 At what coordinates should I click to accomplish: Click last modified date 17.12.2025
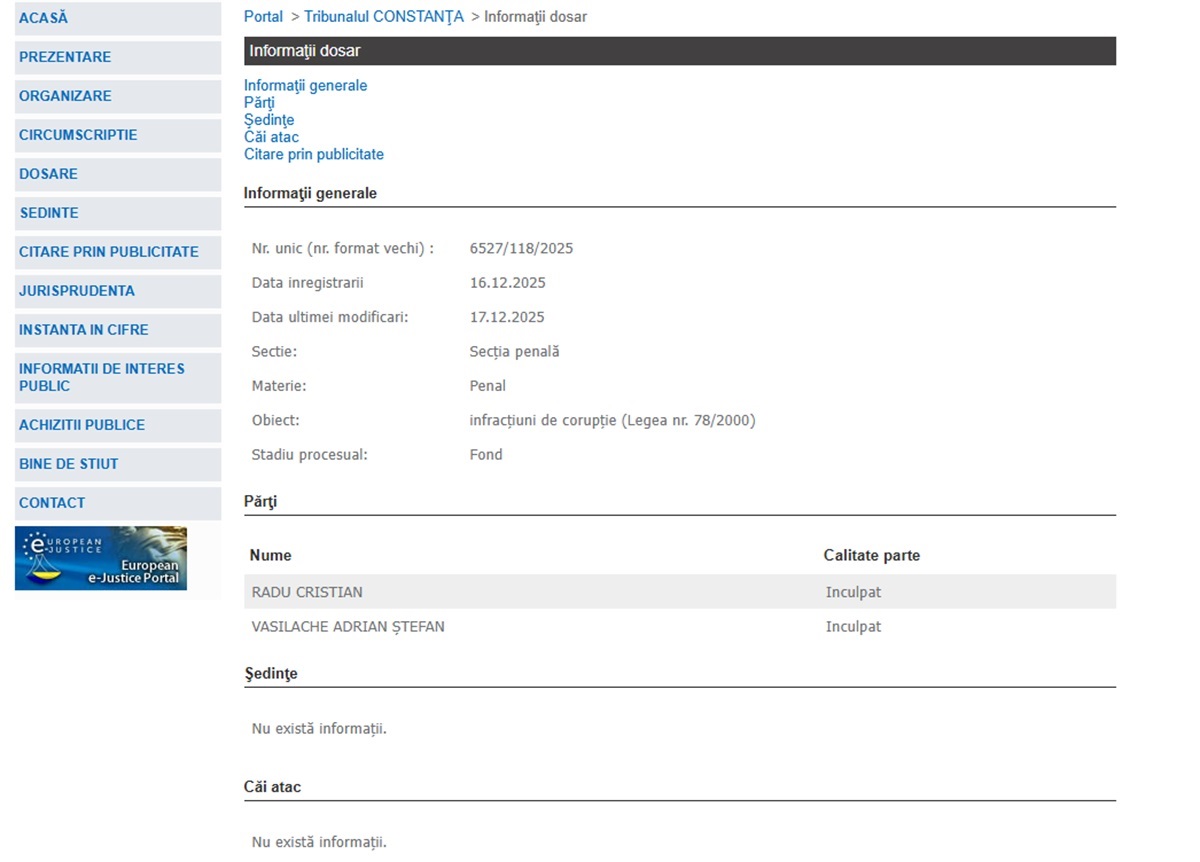tap(507, 317)
